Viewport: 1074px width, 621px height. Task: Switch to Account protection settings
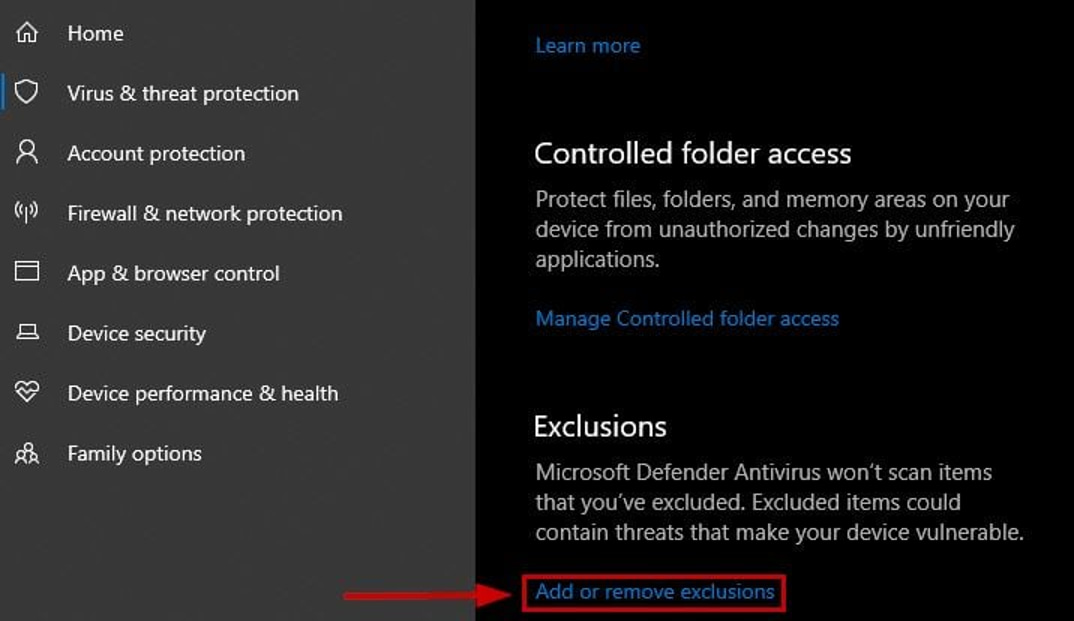[156, 153]
